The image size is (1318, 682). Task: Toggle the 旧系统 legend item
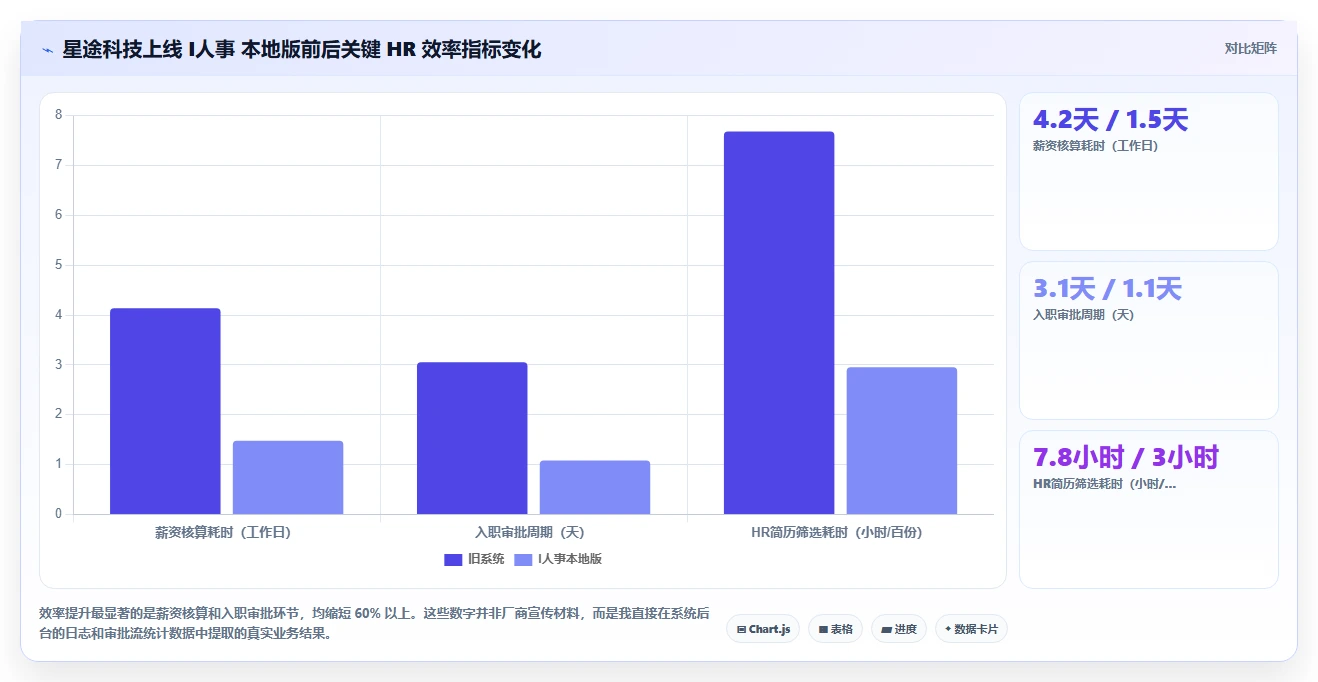(x=474, y=559)
